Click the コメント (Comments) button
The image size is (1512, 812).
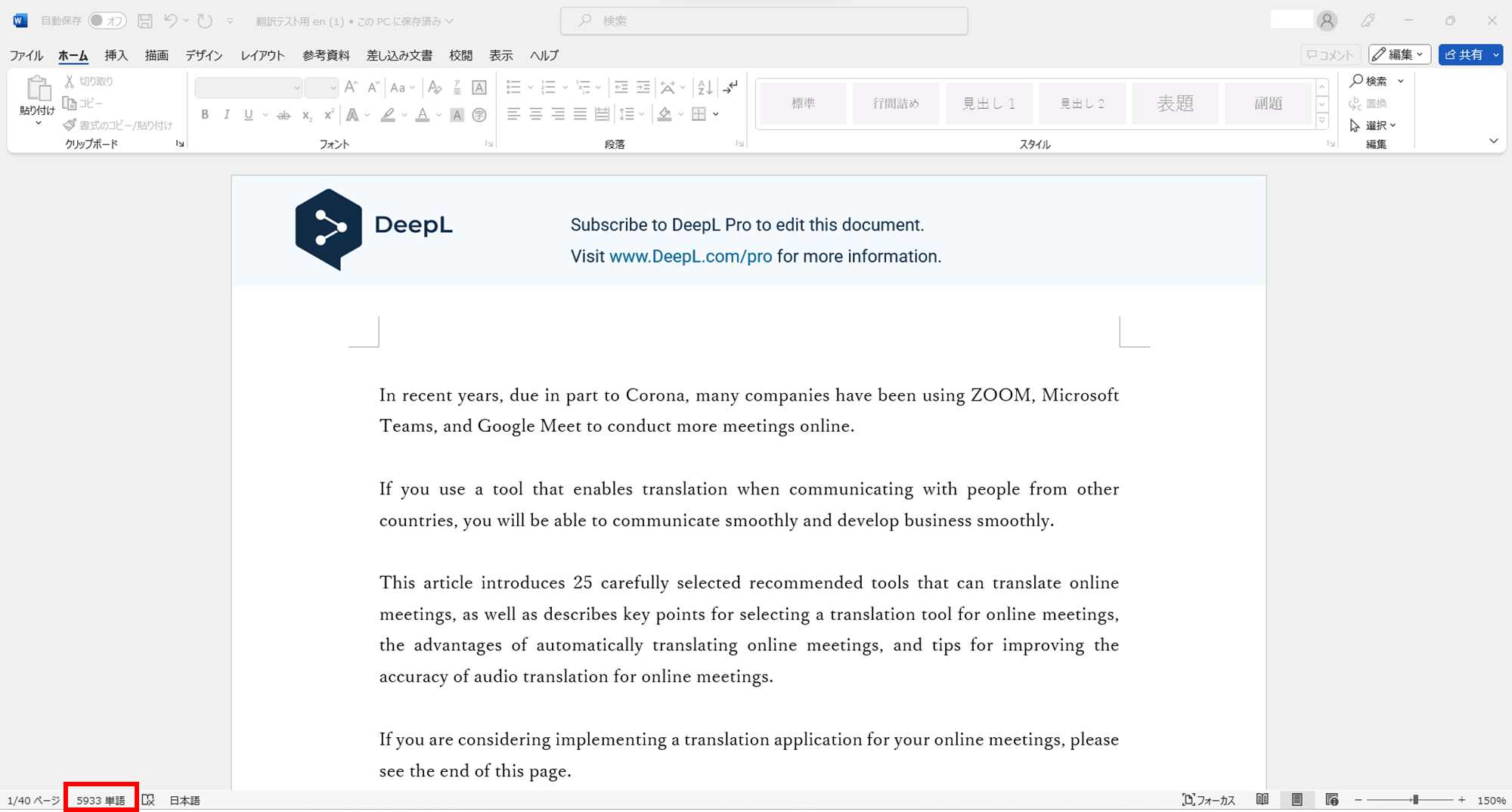pos(1331,54)
